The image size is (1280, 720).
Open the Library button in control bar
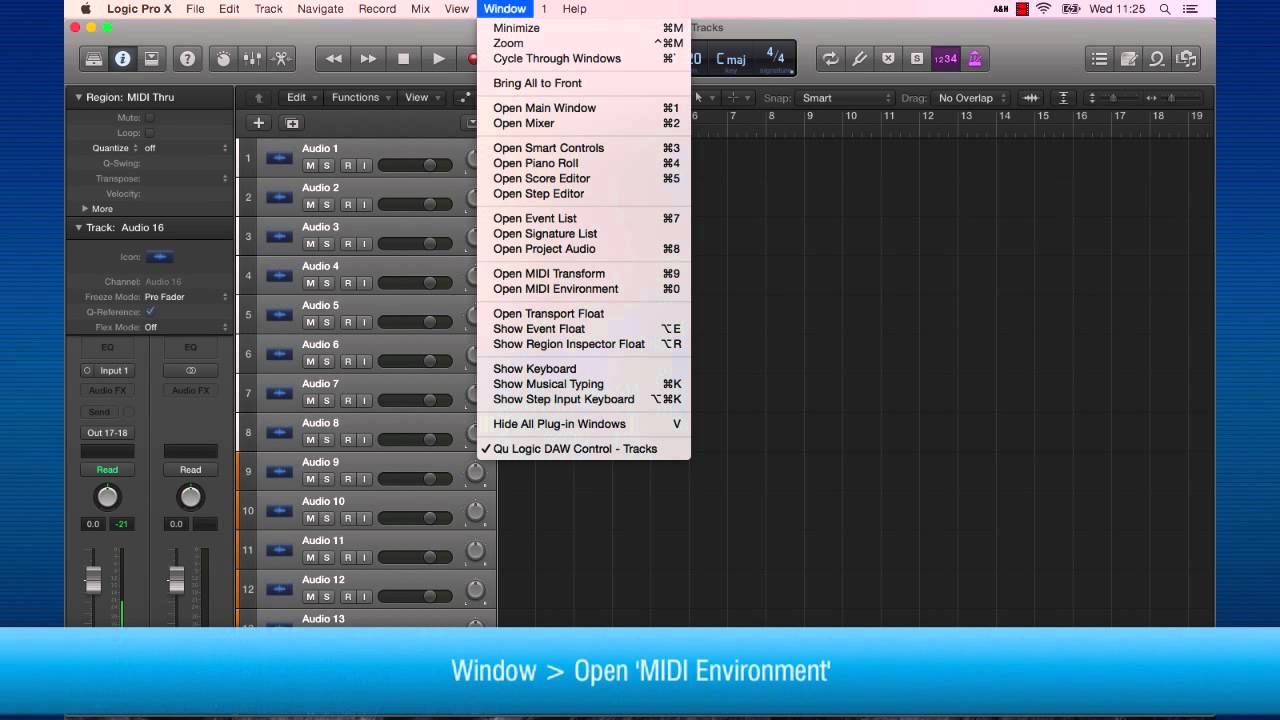[94, 59]
